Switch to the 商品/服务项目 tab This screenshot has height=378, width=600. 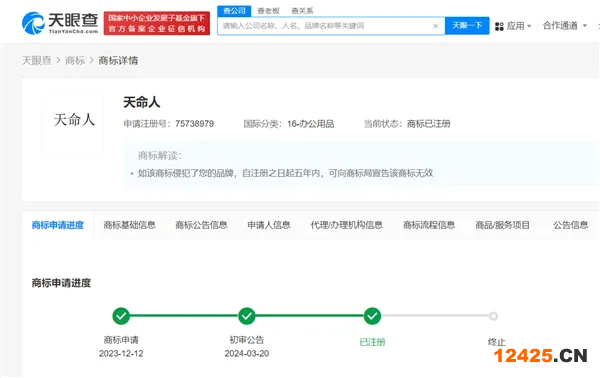pos(502,225)
